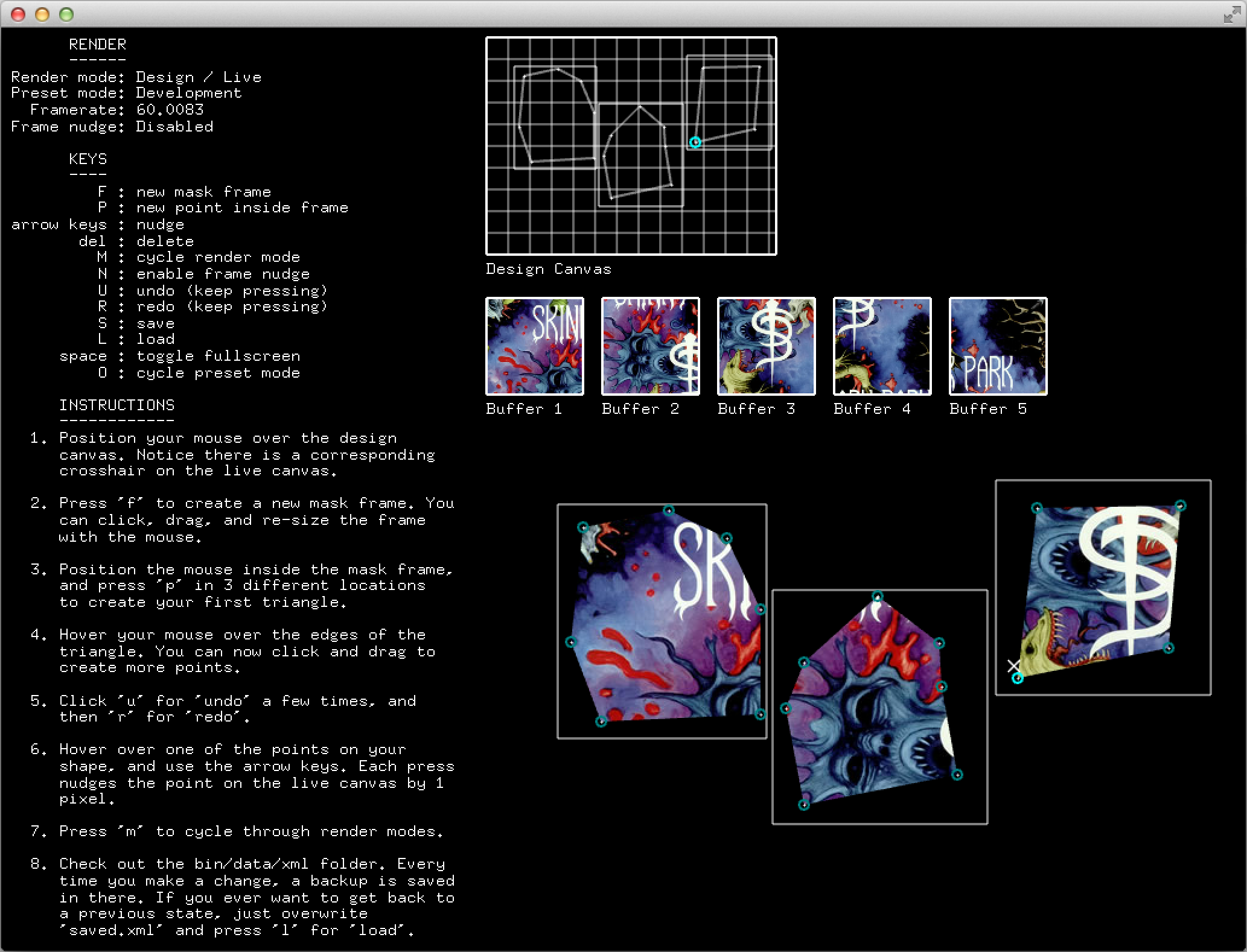Image resolution: width=1247 pixels, height=952 pixels.
Task: Select top-right control point of the dollar-sign quad
Action: point(1181,506)
